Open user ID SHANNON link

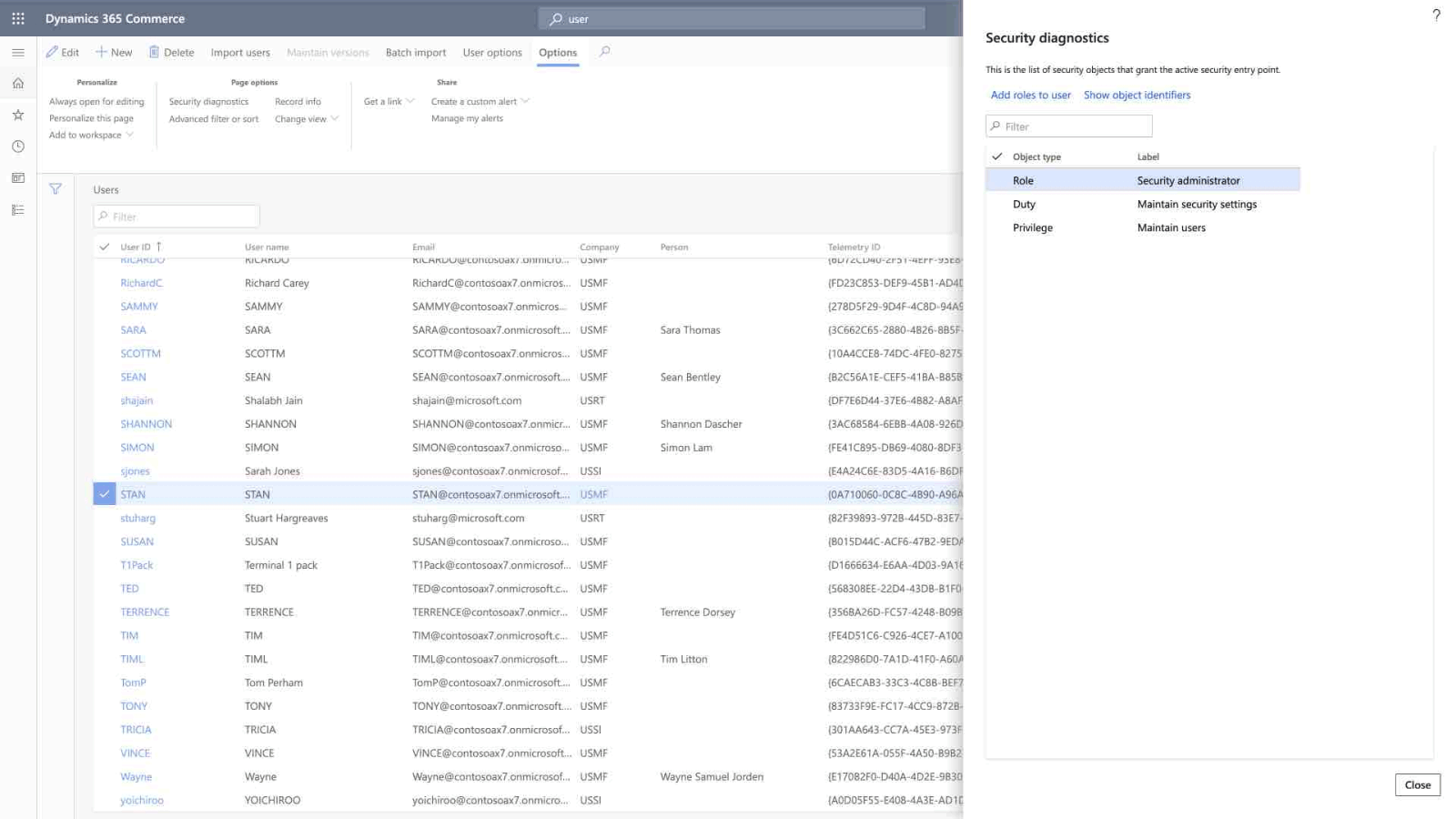pos(146,424)
